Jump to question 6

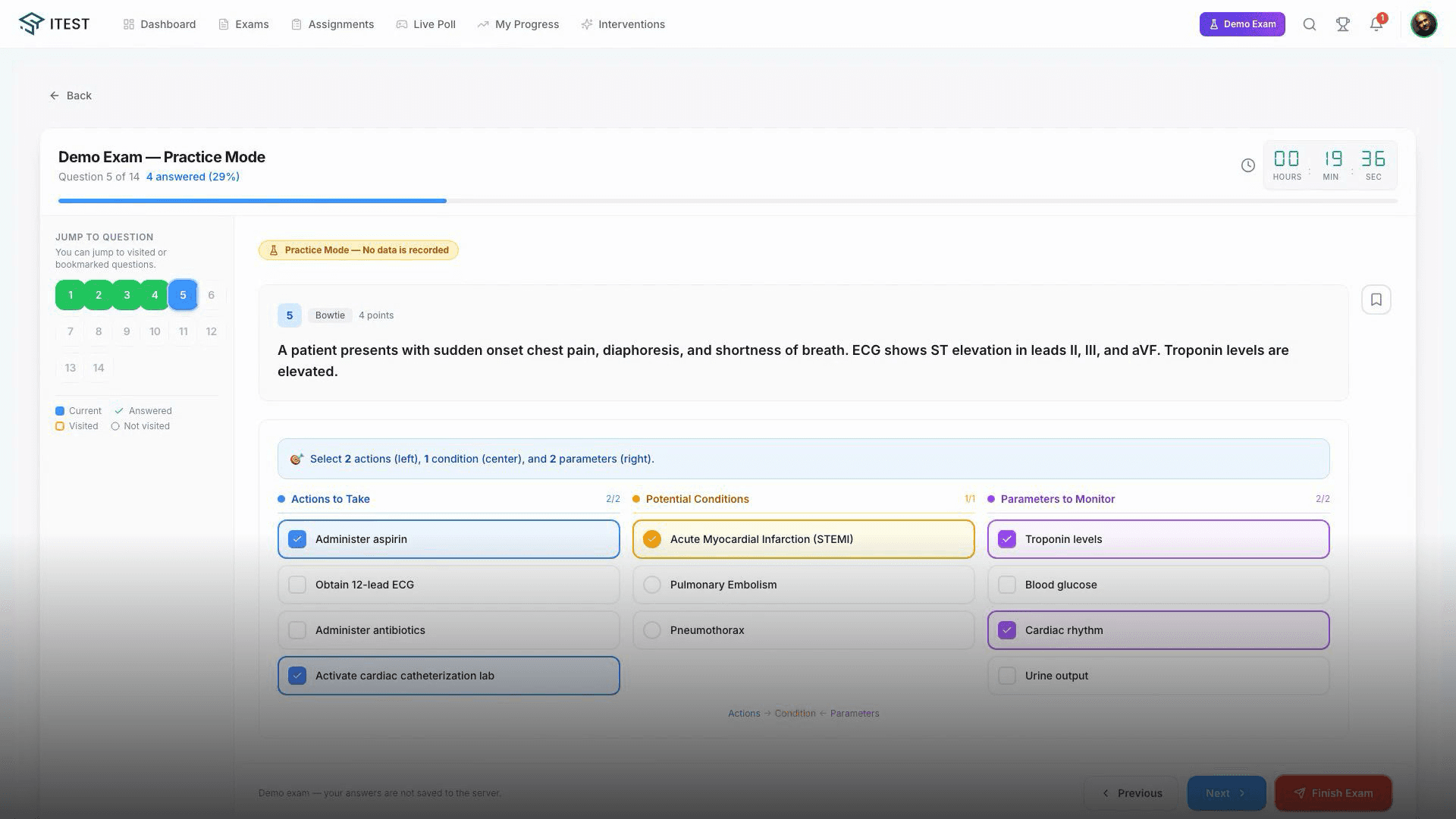[x=211, y=295]
